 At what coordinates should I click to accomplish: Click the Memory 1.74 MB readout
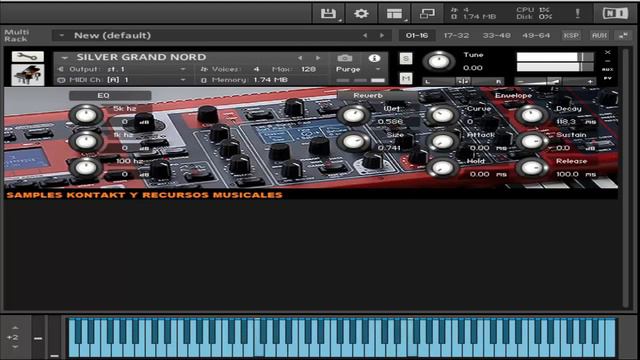click(250, 80)
